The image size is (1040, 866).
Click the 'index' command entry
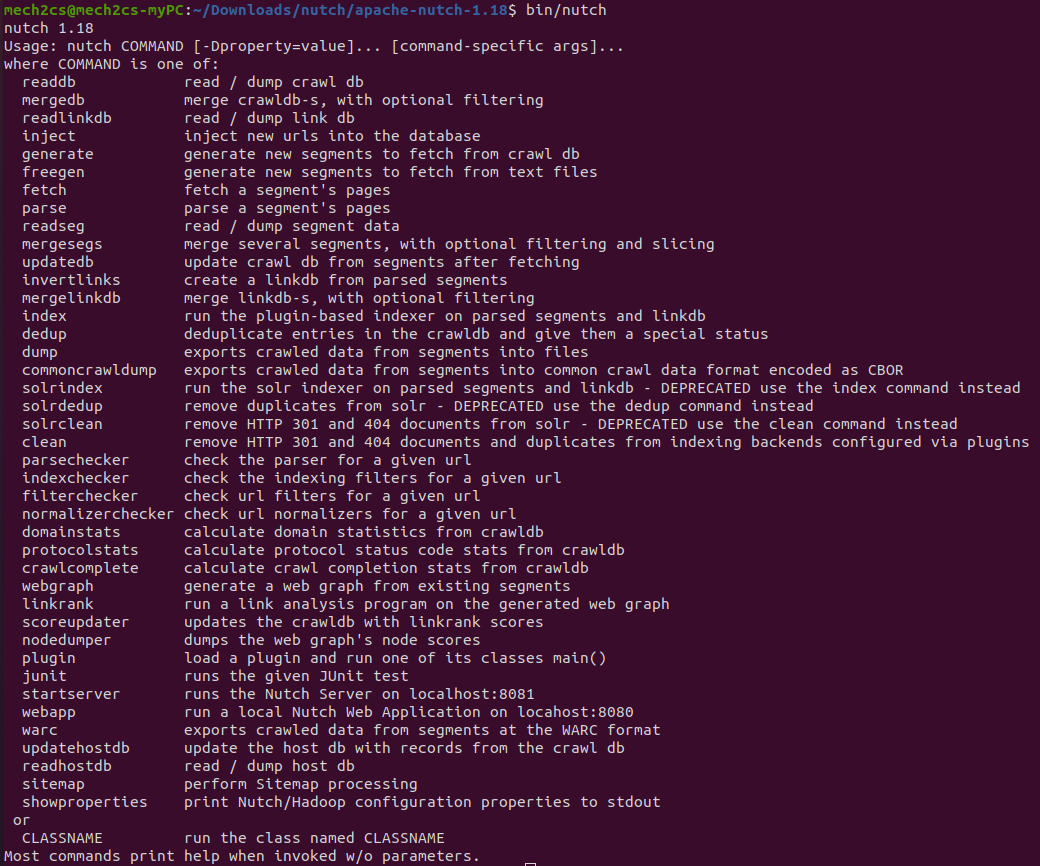tap(44, 316)
